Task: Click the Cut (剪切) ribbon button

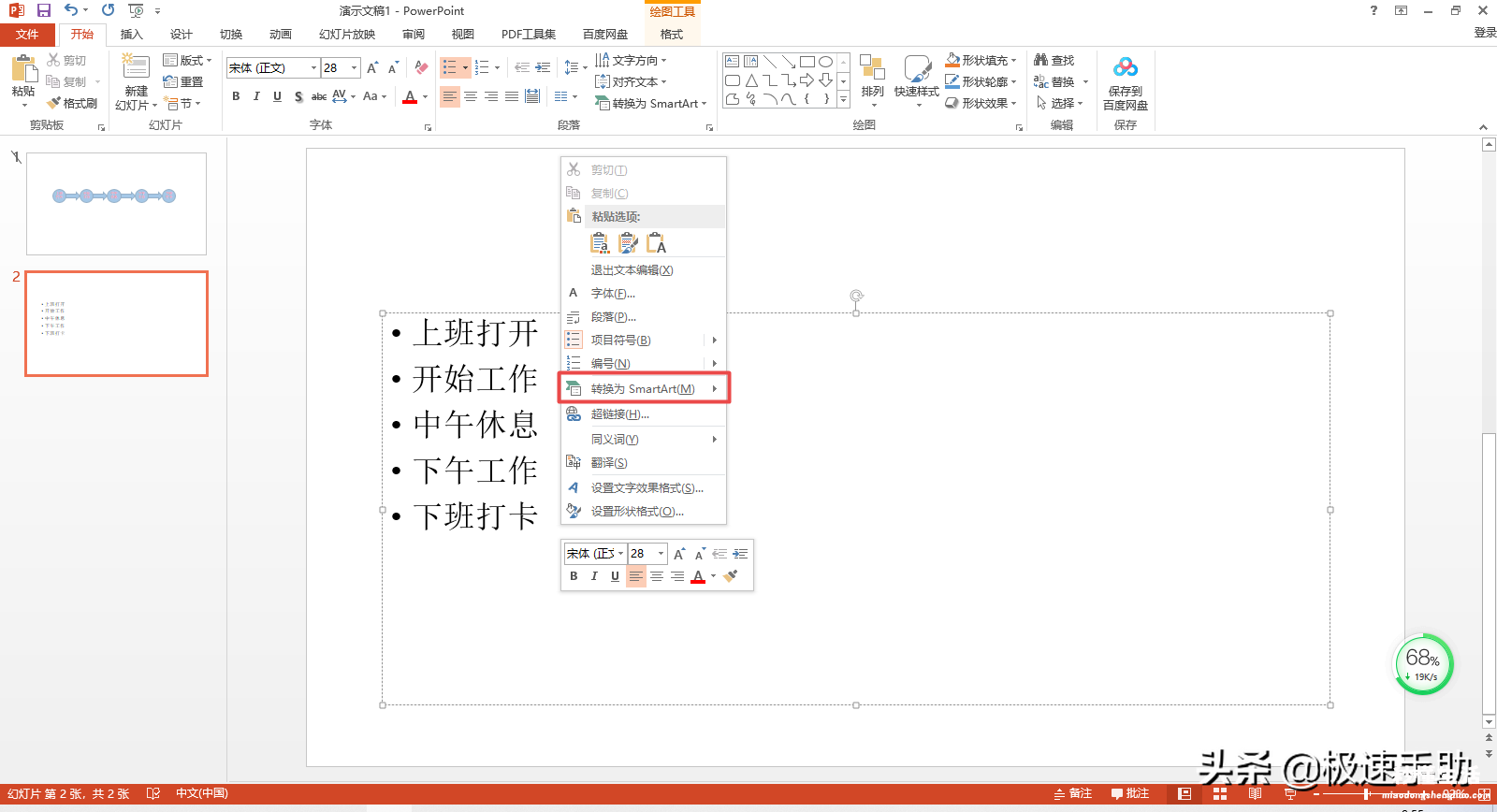Action: click(66, 60)
